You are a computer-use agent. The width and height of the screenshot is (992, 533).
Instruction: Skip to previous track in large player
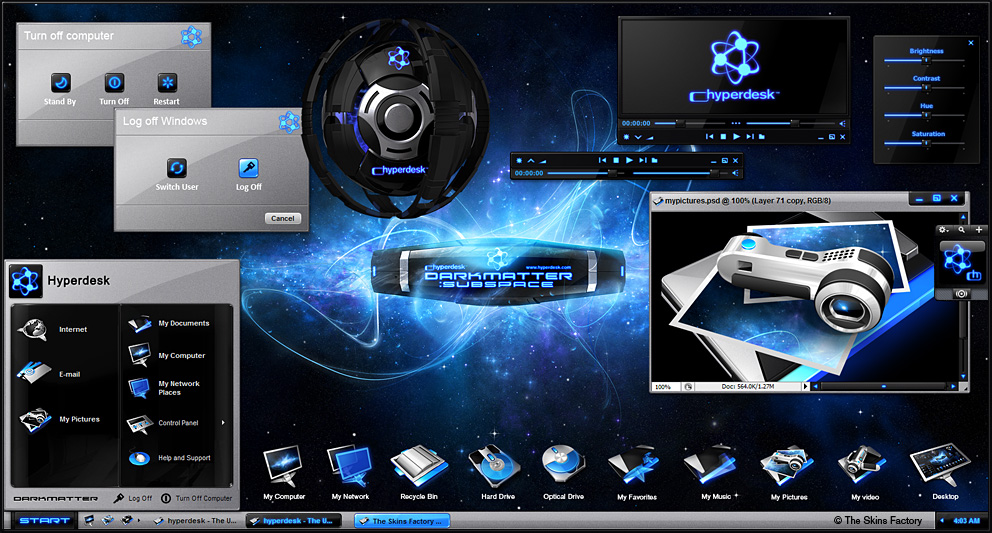tap(709, 136)
